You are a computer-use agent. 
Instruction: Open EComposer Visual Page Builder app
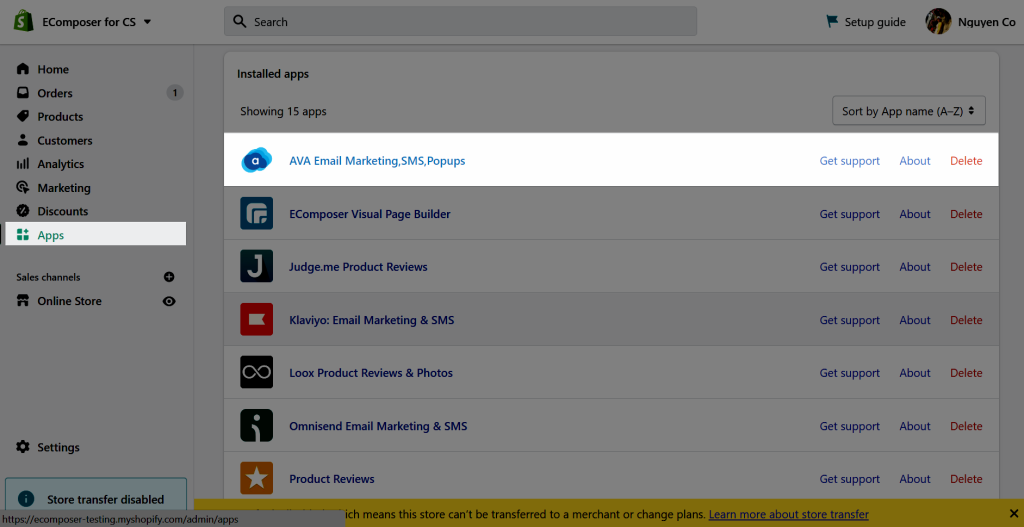[370, 214]
